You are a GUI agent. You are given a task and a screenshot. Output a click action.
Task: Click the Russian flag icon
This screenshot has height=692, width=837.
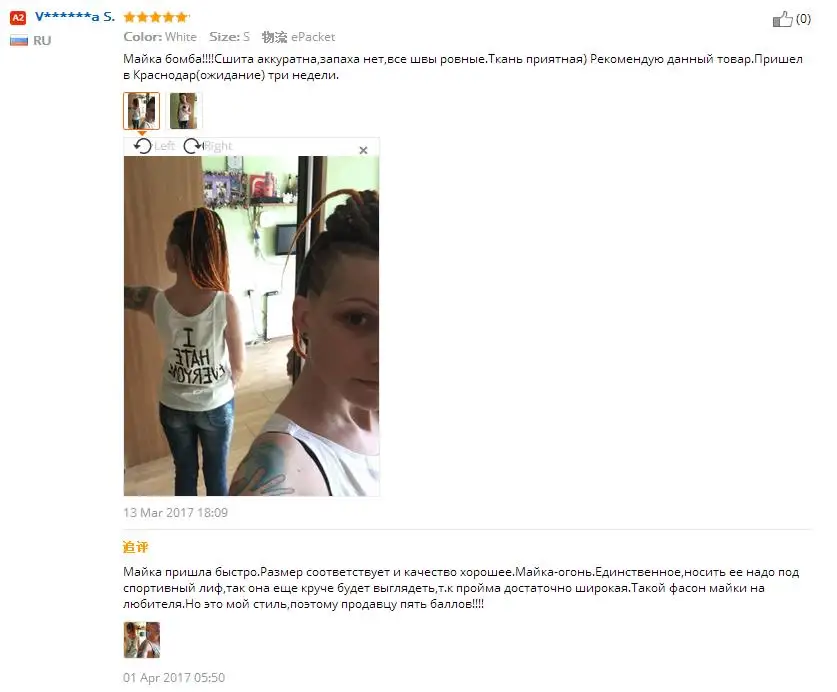[19, 41]
